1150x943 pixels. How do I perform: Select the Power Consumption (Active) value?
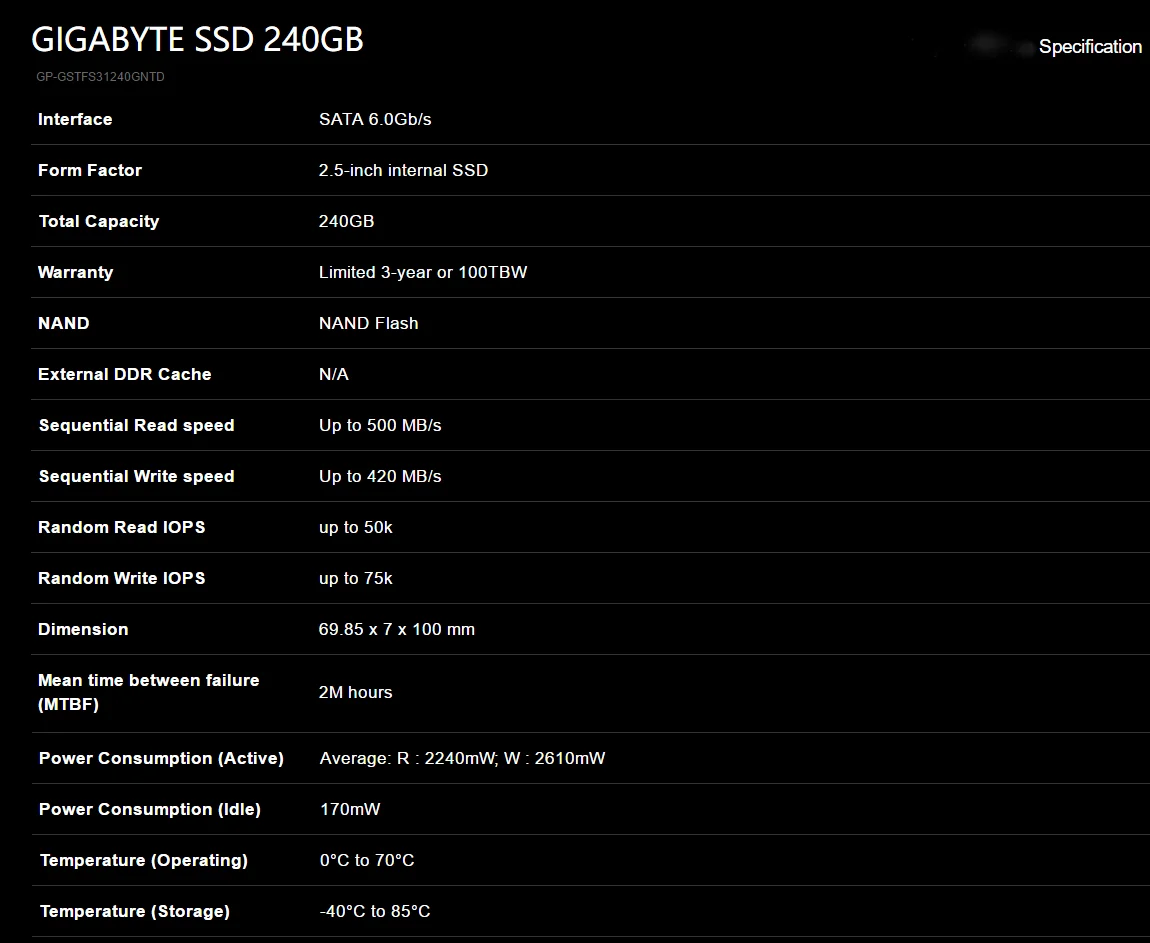[x=462, y=758]
